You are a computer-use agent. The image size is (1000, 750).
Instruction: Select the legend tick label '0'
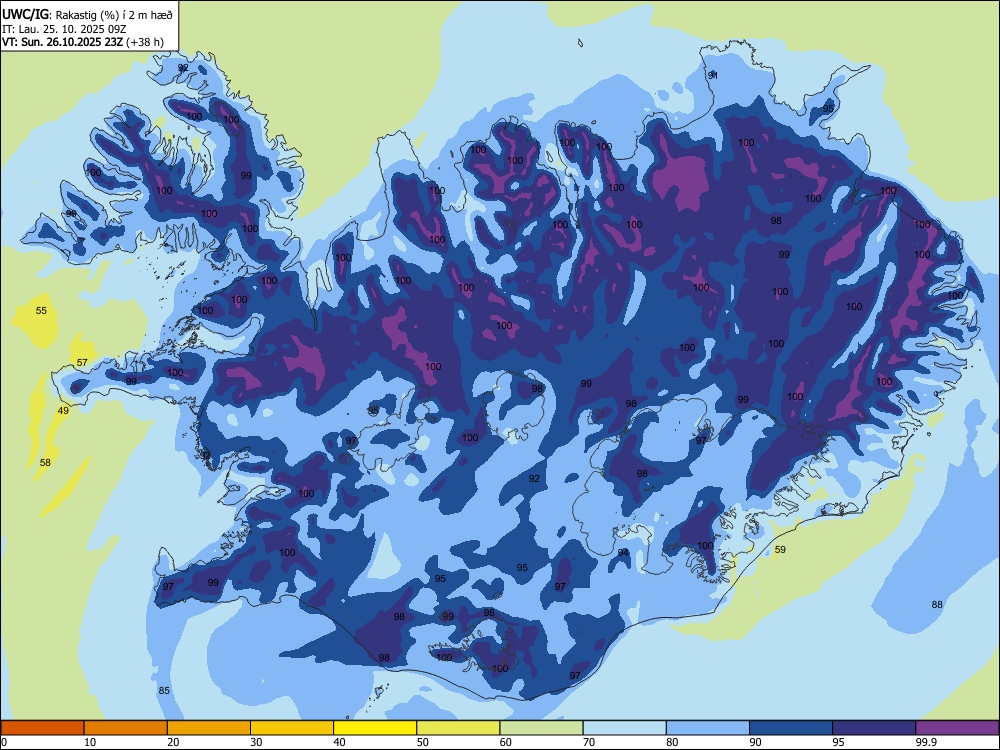4,742
